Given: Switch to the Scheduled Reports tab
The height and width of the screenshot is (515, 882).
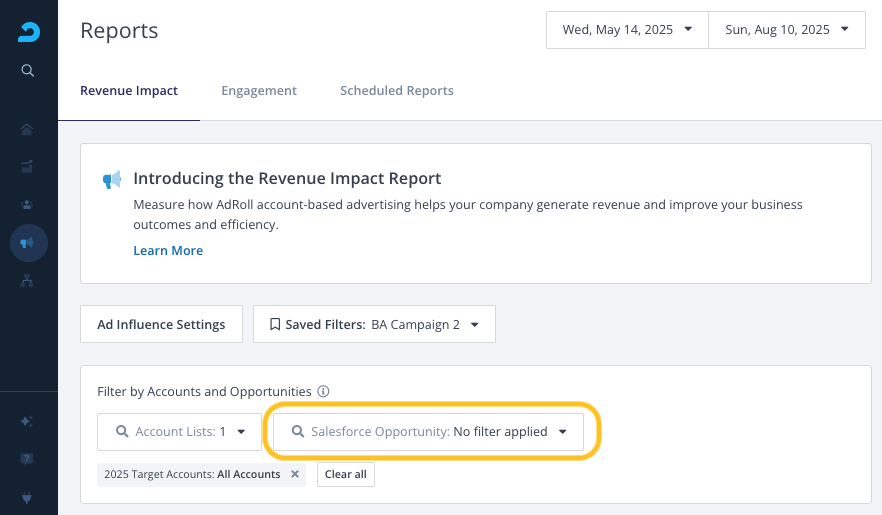Looking at the screenshot, I should point(396,91).
